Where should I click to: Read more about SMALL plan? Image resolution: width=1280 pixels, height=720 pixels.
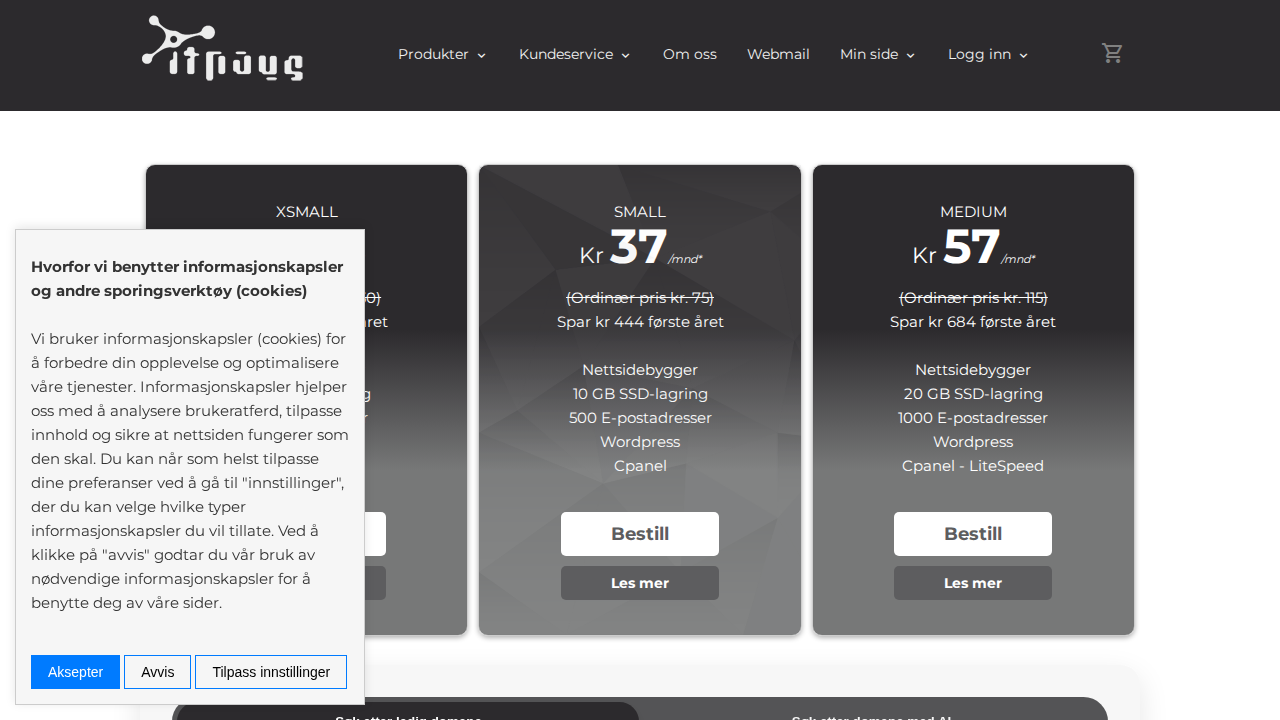640,583
